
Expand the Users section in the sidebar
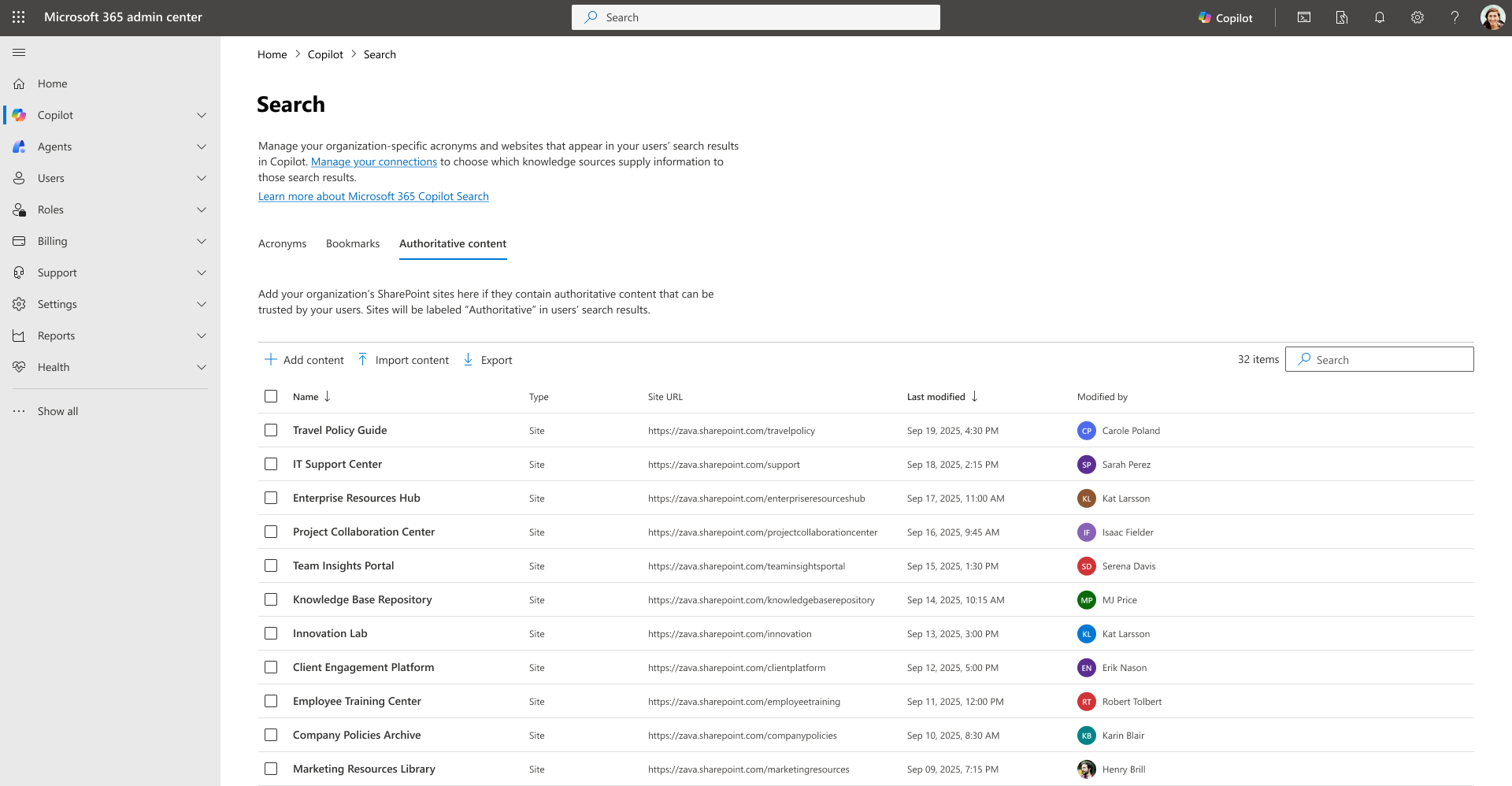(x=202, y=178)
